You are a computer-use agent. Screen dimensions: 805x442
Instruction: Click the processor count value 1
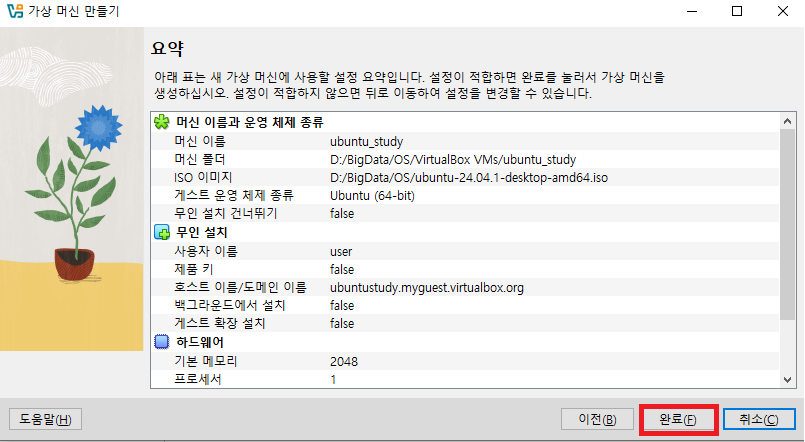pos(333,380)
